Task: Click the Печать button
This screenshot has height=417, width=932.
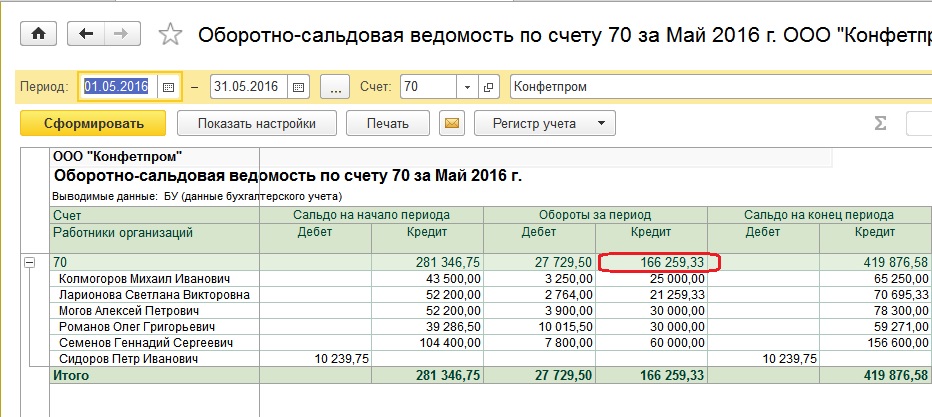Action: (x=388, y=124)
